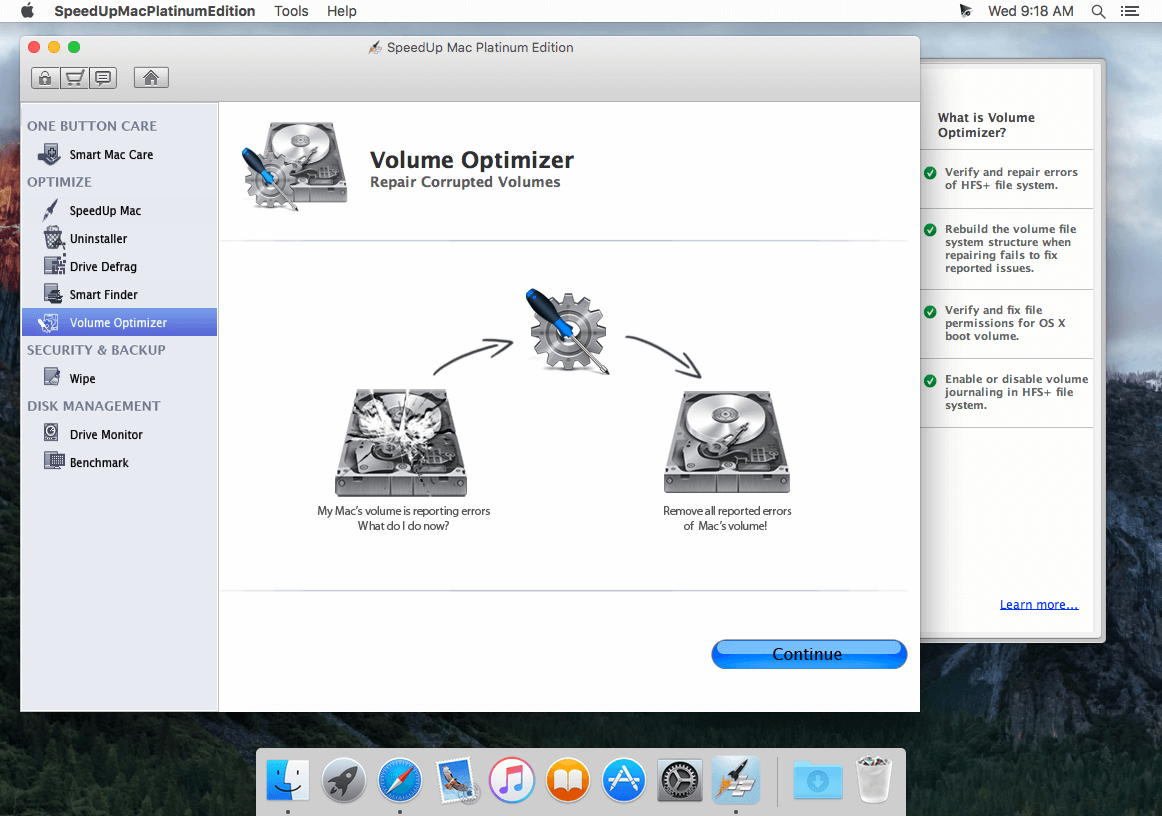
Task: Open iTunes from the dock
Action: (512, 780)
